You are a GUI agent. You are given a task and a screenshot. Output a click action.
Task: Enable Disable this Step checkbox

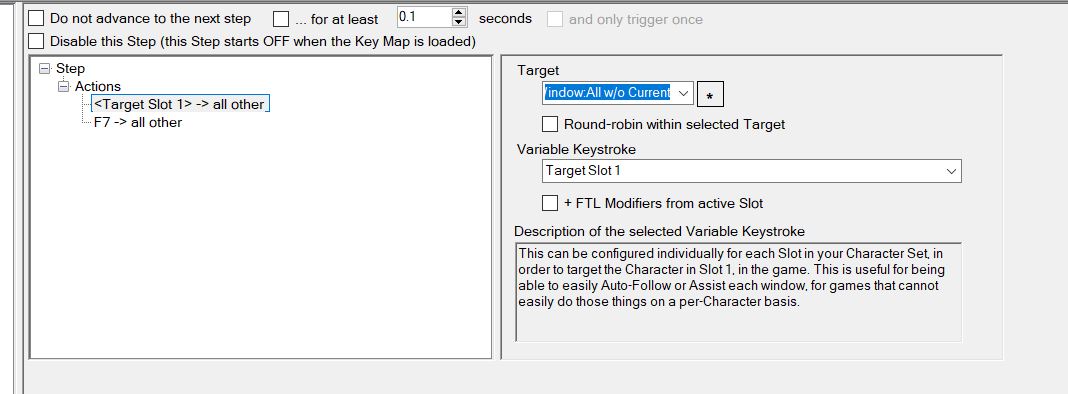click(36, 41)
